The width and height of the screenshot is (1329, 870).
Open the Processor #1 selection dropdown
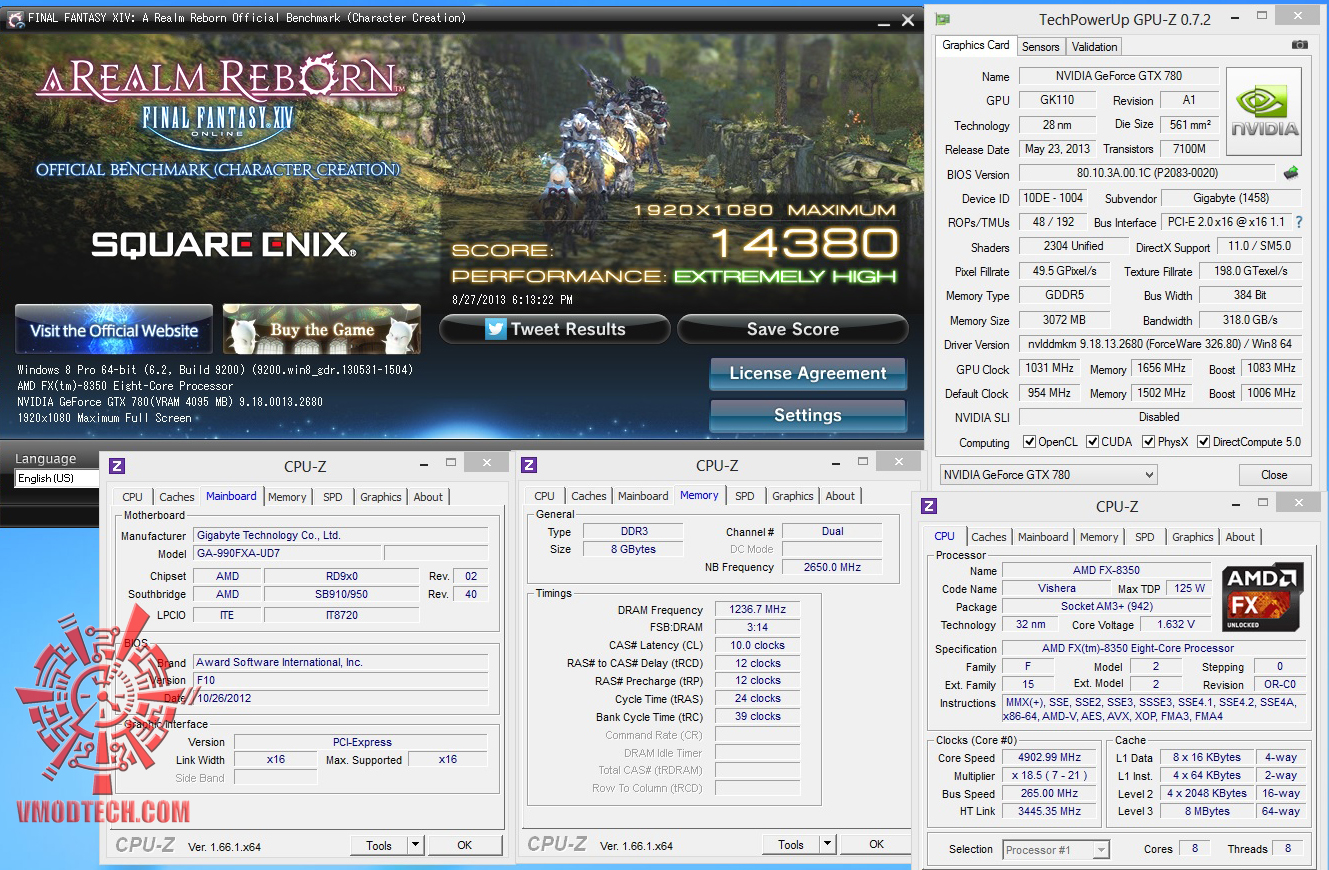(x=1056, y=850)
